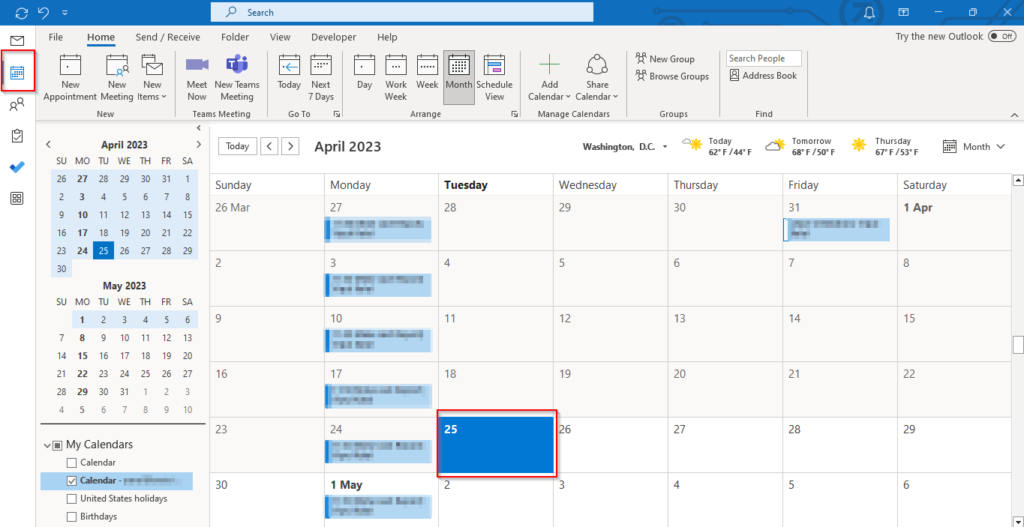Select April 26 in the mini calendar

124,251
